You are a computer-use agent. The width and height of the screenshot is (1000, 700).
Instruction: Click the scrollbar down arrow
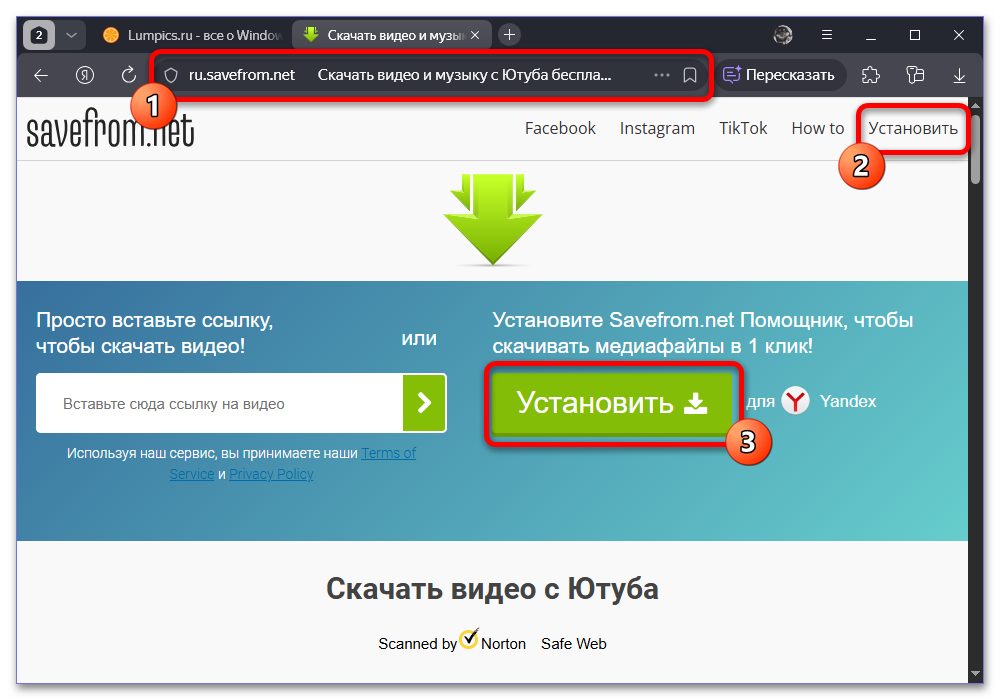[x=975, y=673]
